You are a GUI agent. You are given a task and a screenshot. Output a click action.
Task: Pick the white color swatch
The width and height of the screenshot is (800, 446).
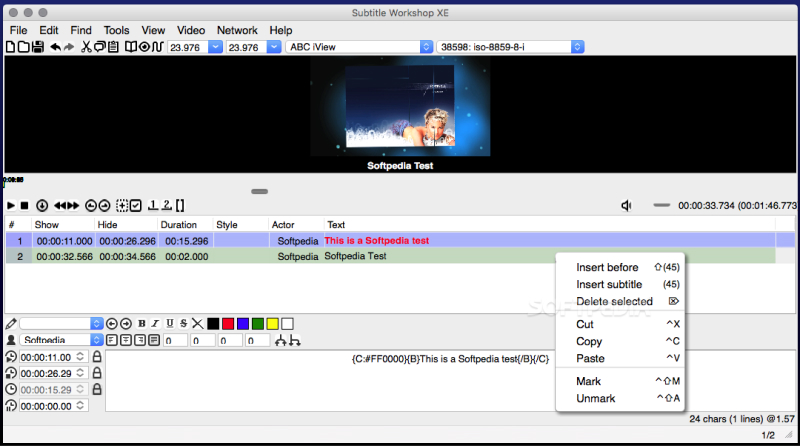[287, 324]
